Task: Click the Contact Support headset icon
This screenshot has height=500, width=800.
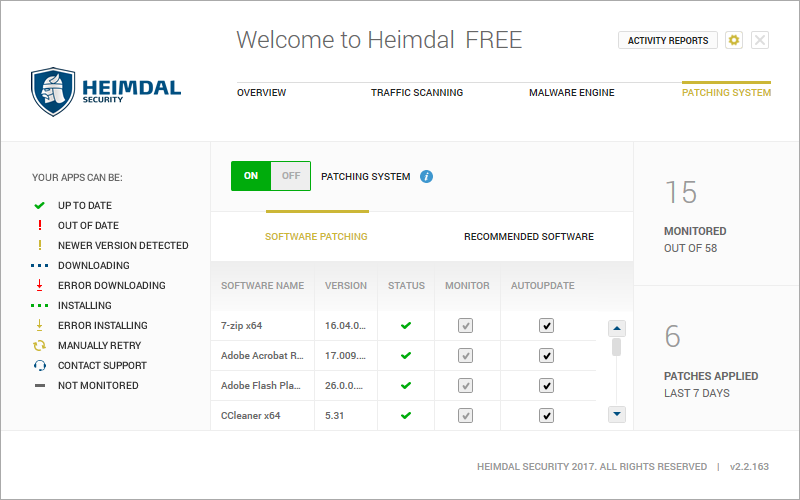Action: click(40, 366)
